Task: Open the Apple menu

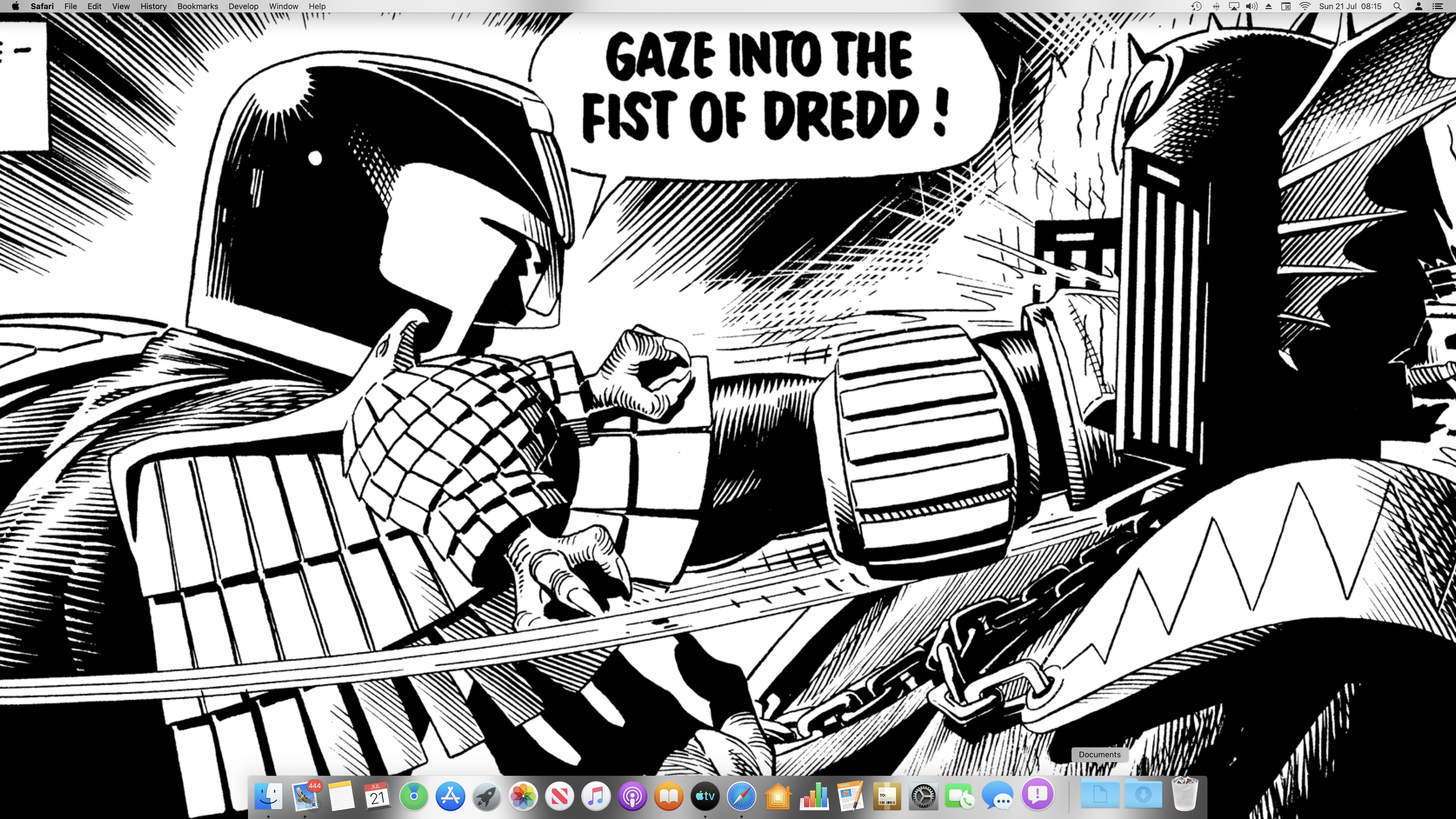Action: [15, 6]
